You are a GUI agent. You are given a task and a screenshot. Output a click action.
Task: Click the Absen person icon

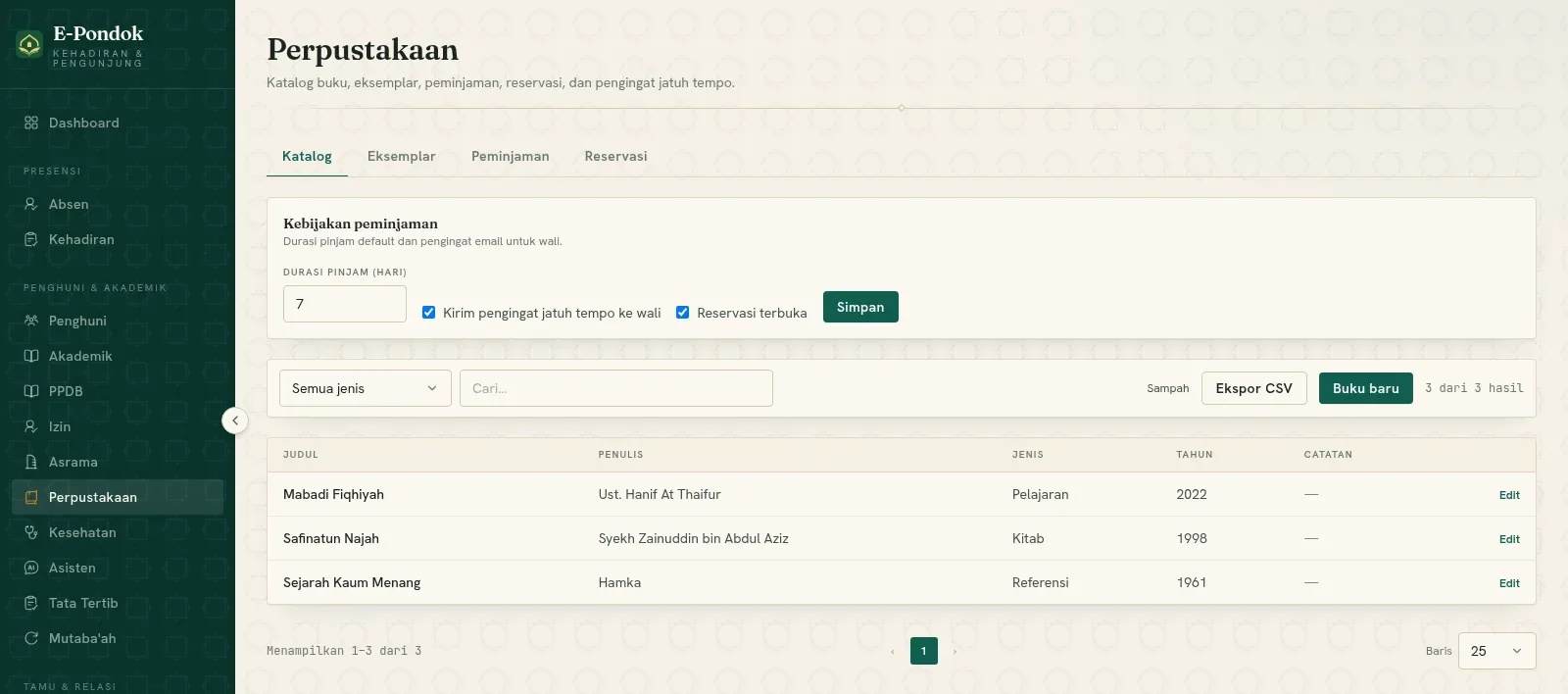click(x=31, y=204)
